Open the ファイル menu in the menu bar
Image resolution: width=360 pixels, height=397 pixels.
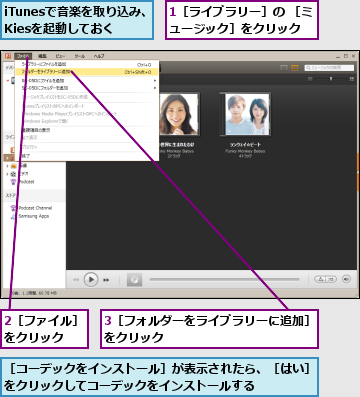pyautogui.click(x=23, y=56)
